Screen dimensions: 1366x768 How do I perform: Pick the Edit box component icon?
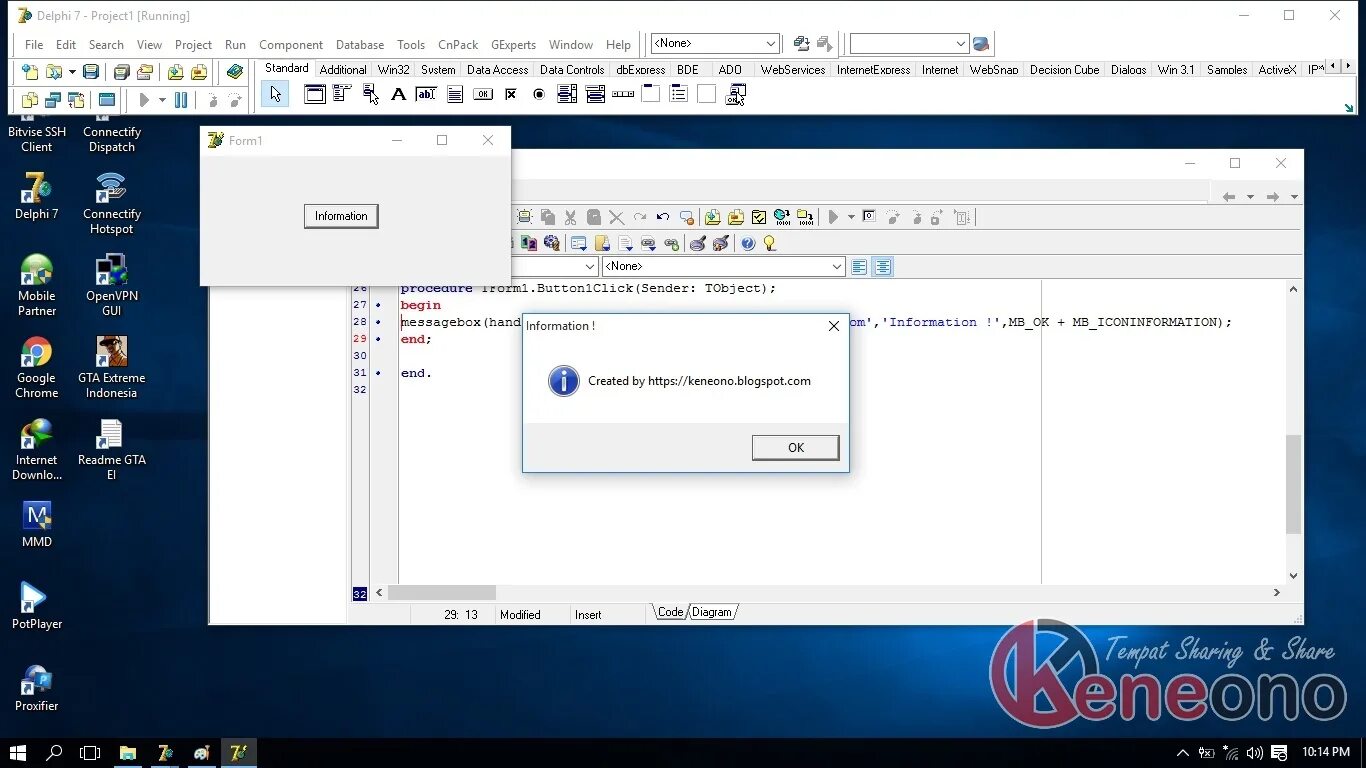click(426, 94)
